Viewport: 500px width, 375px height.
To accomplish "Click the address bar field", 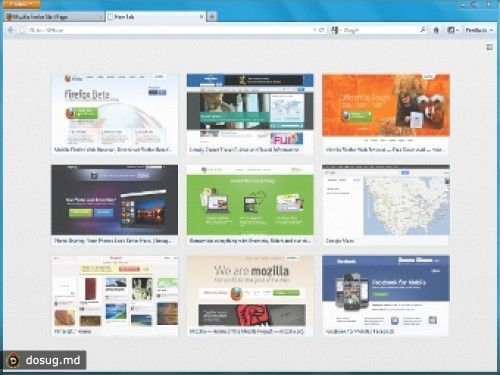I will [x=169, y=30].
